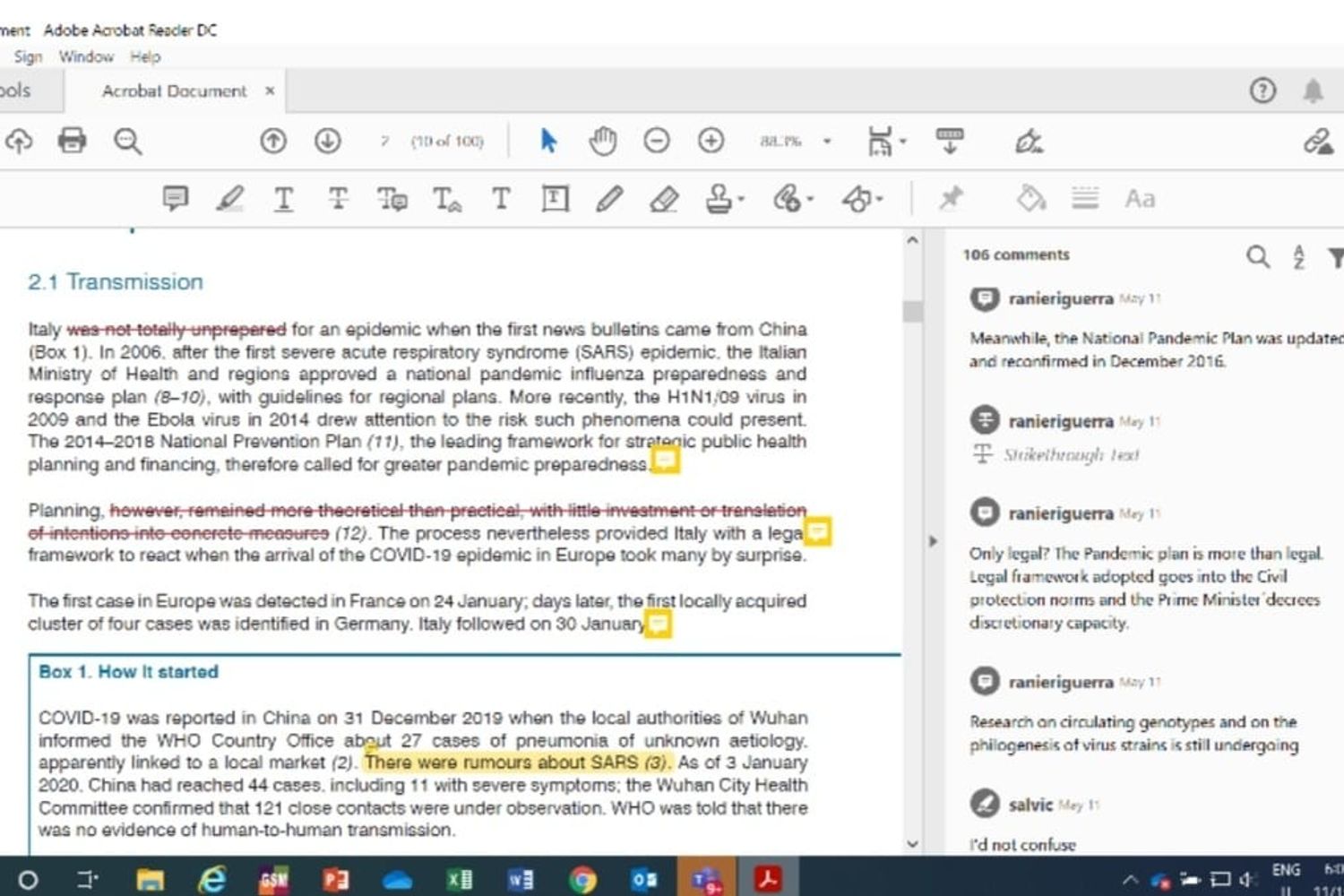The width and height of the screenshot is (1344, 896).
Task: Select the sticky note comment tool
Action: pyautogui.click(x=175, y=198)
